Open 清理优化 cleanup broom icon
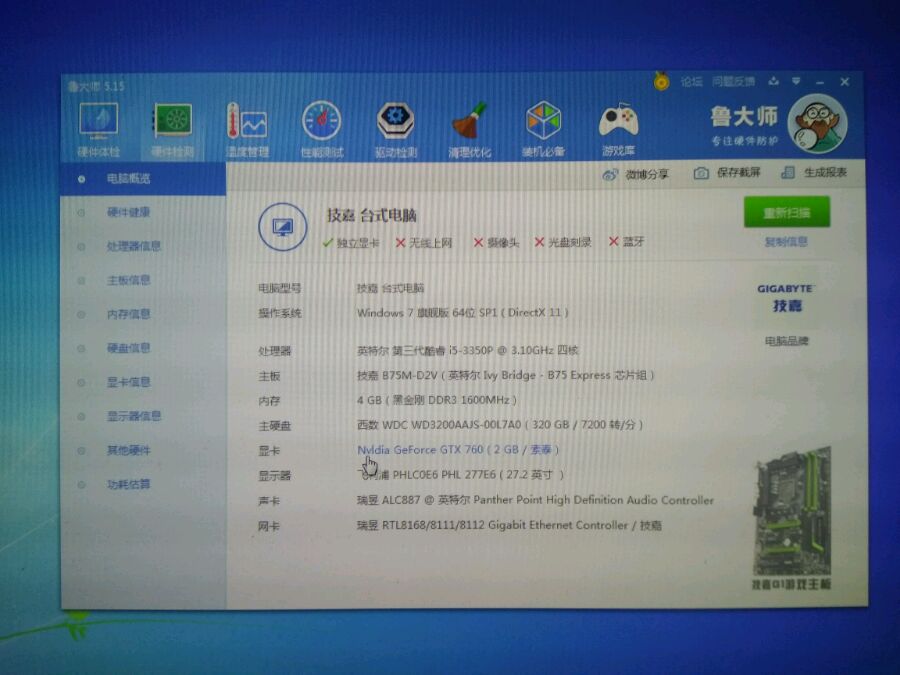This screenshot has width=900, height=675. (x=470, y=129)
